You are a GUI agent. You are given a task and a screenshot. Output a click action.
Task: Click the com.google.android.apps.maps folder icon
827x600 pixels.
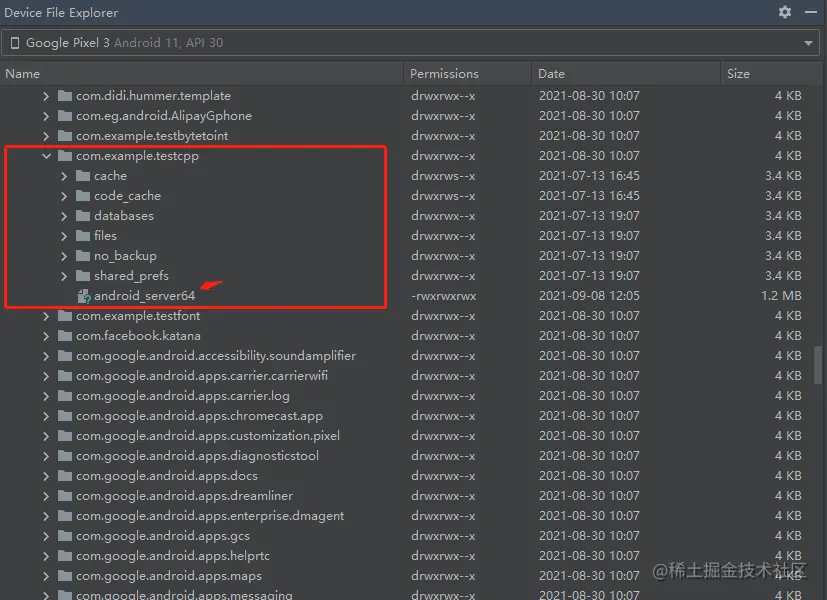(65, 576)
